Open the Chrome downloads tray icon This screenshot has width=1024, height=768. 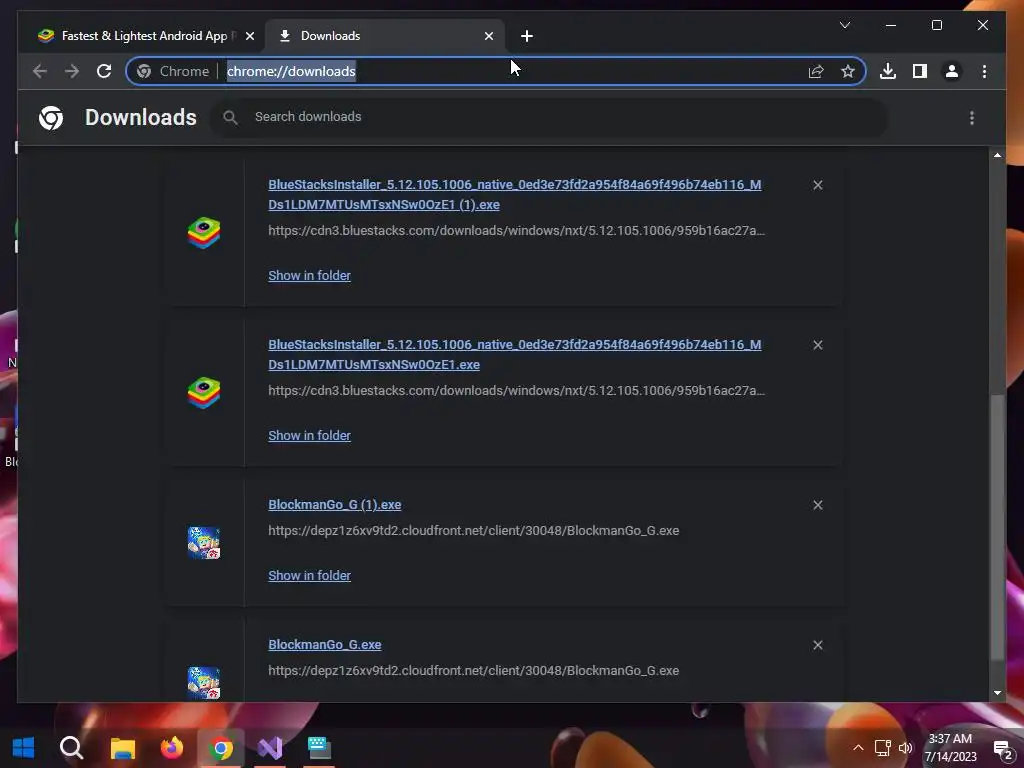[x=888, y=71]
